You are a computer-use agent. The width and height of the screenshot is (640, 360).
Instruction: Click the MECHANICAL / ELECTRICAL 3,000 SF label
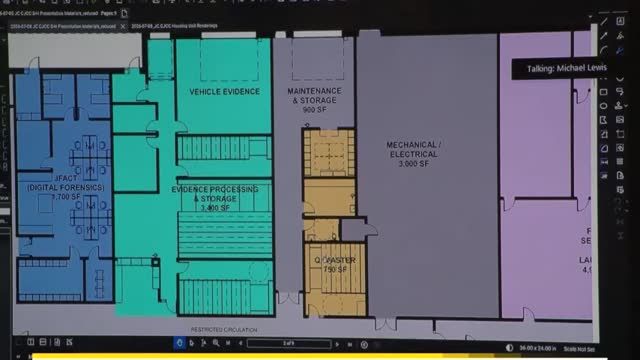pyautogui.click(x=413, y=154)
